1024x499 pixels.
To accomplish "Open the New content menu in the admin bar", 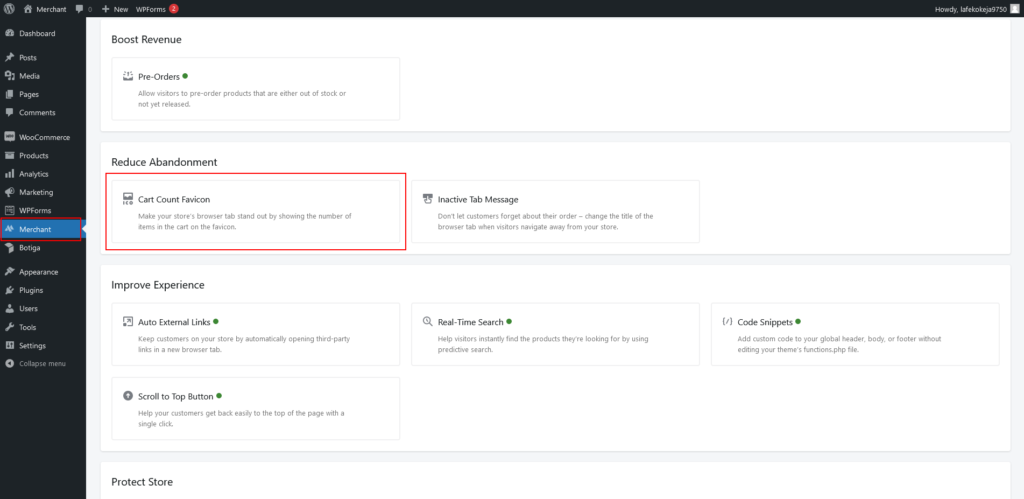I will point(115,9).
